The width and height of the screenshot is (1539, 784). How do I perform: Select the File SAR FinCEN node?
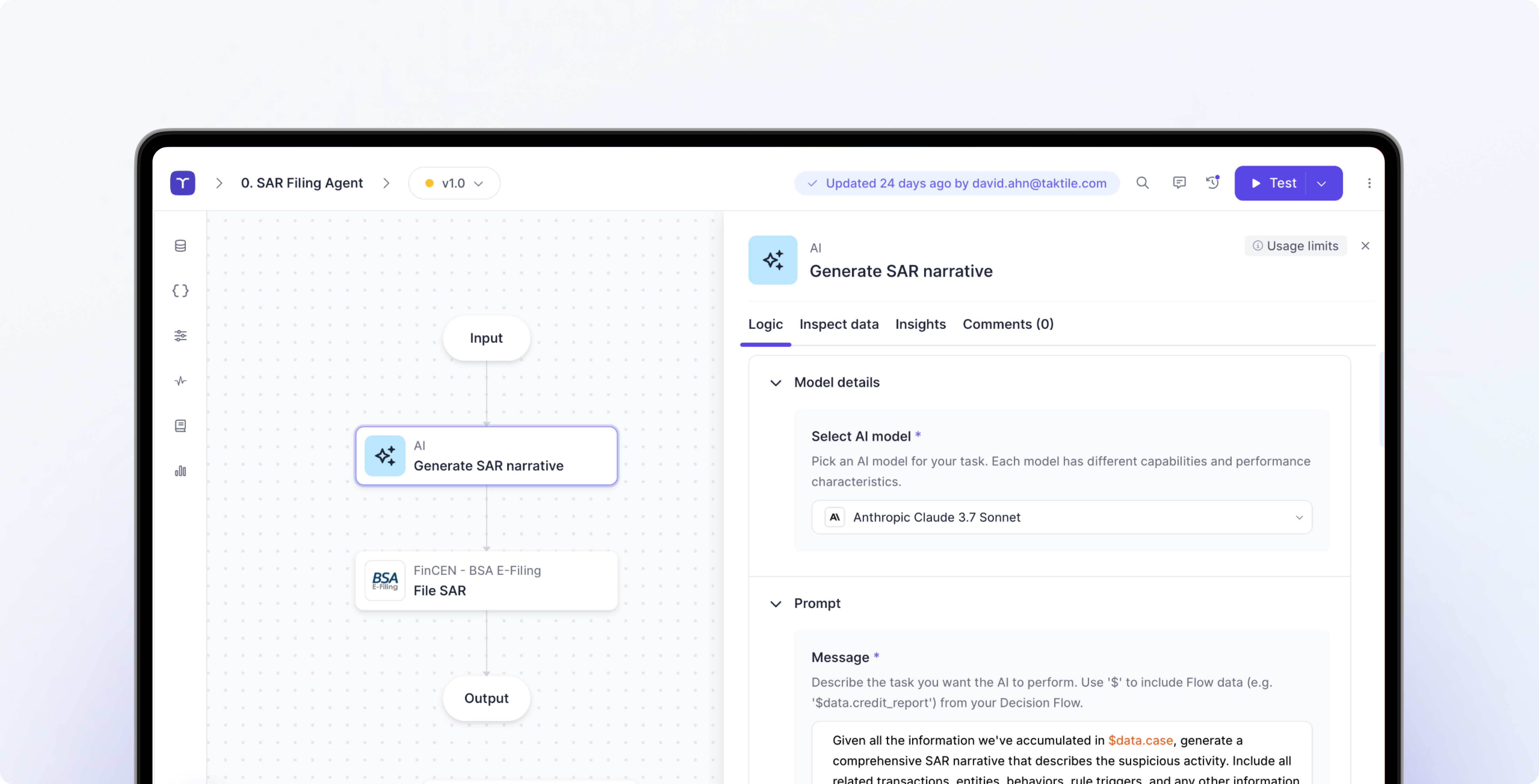486,580
